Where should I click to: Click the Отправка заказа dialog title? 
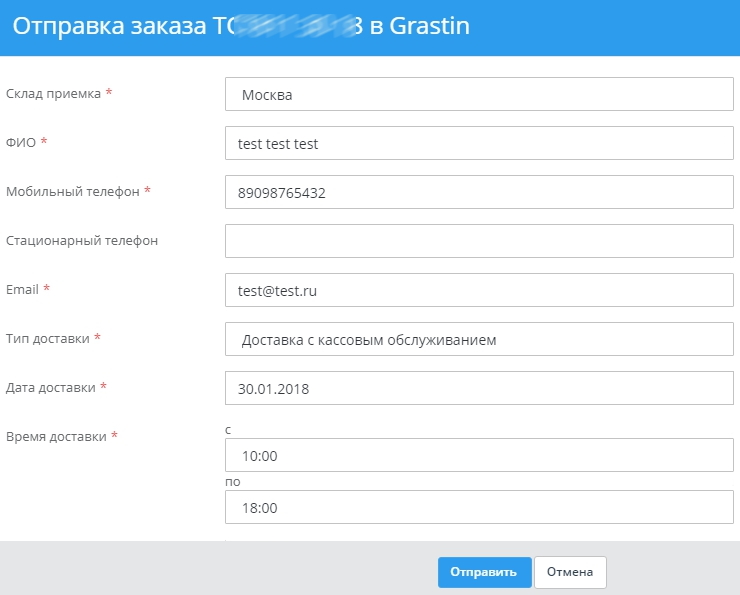[x=240, y=27]
